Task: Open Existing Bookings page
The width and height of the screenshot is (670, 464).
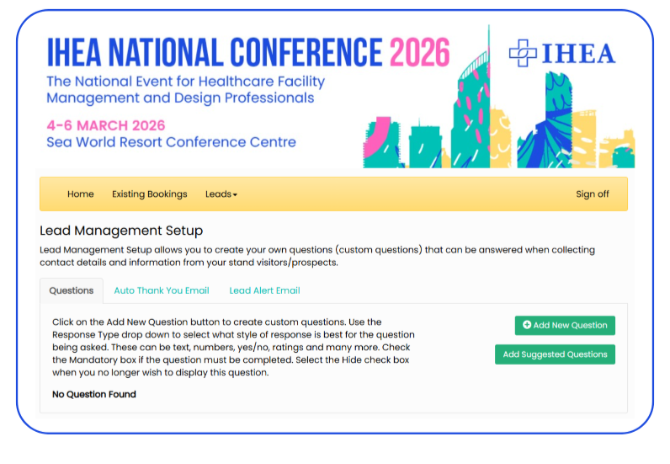Action: [149, 194]
